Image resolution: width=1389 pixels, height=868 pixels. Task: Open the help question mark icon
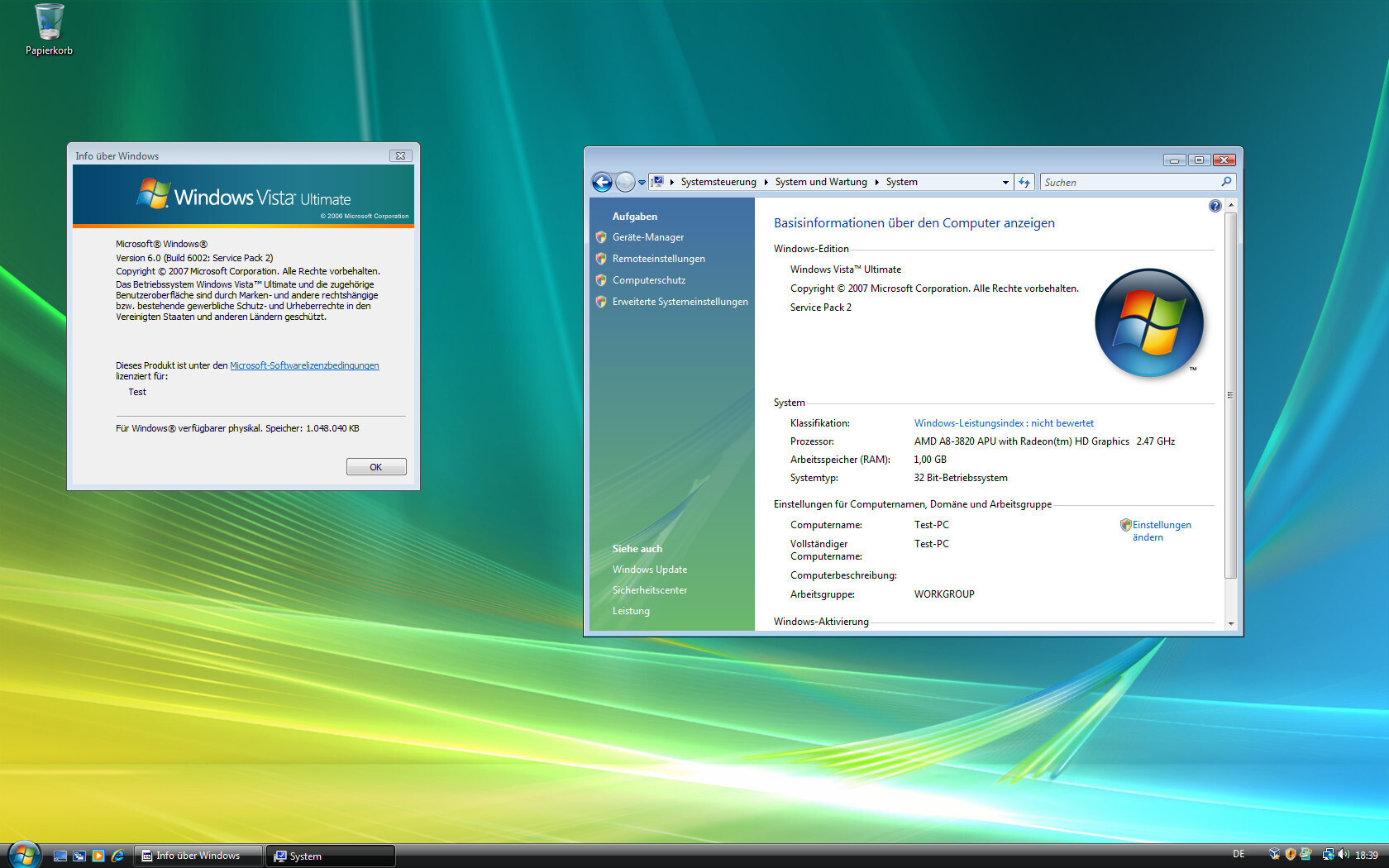pos(1215,206)
